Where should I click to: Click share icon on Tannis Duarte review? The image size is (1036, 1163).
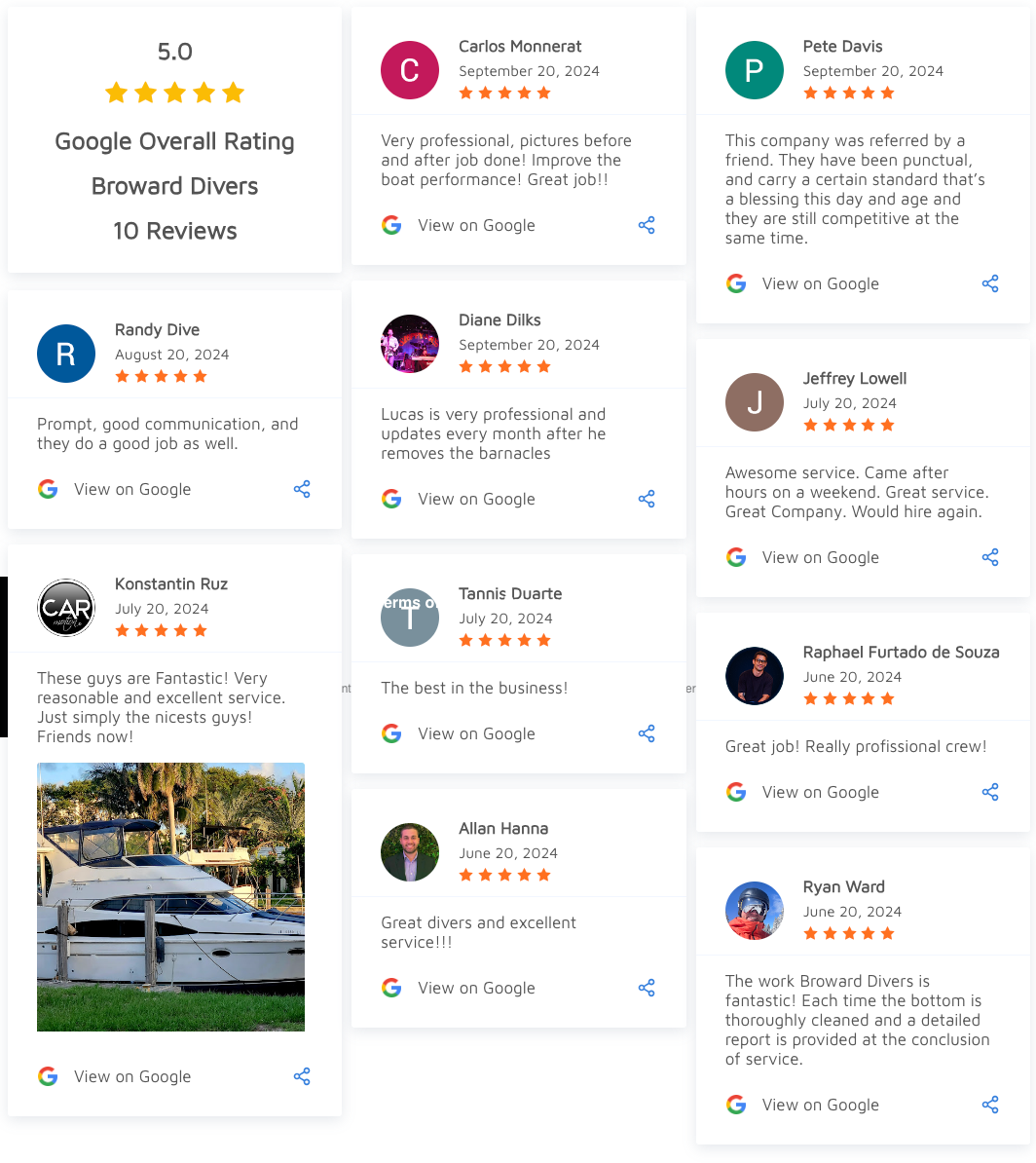(x=646, y=734)
